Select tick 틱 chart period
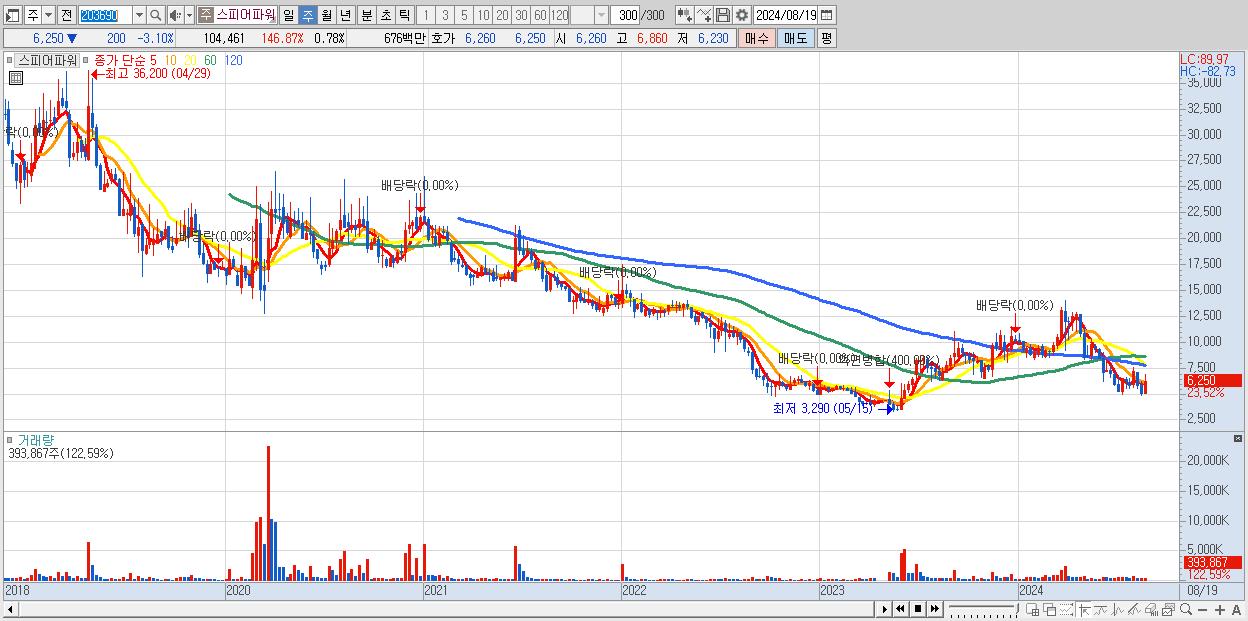Screen dimensions: 1248x621 click(404, 15)
